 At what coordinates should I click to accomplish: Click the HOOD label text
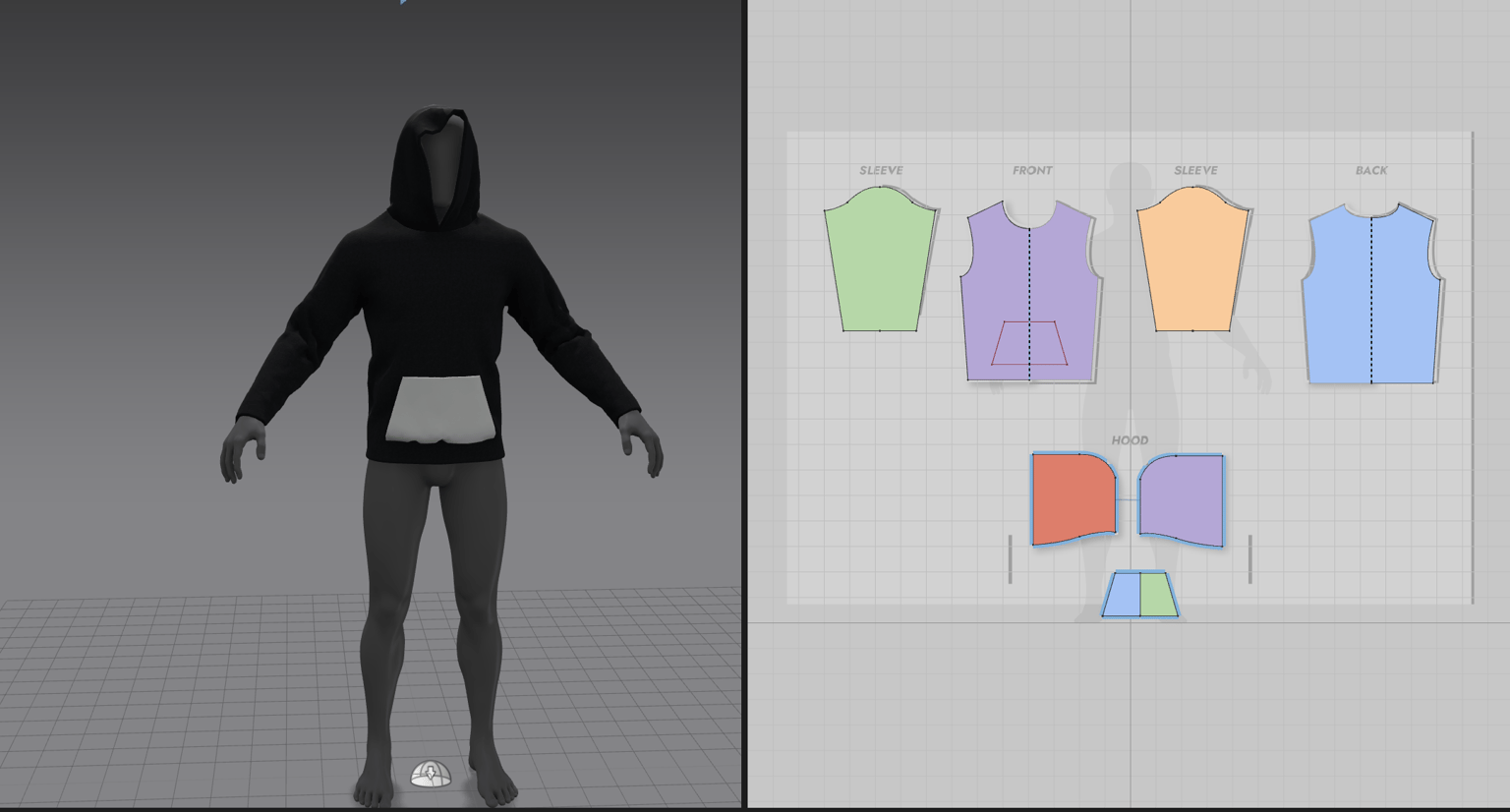(x=1130, y=440)
